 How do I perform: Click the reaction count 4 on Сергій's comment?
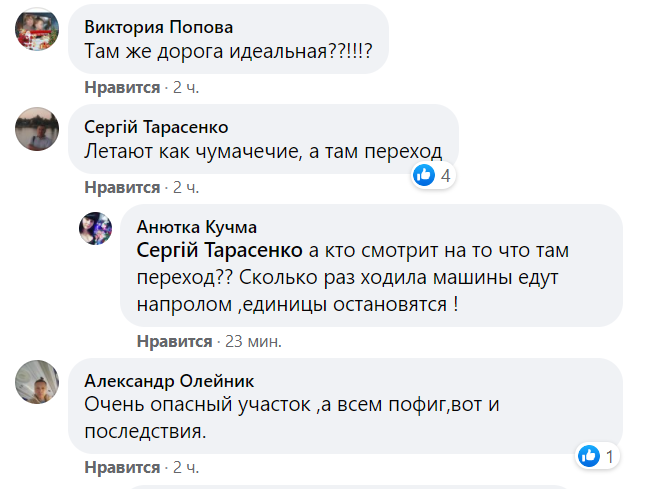coord(446,176)
